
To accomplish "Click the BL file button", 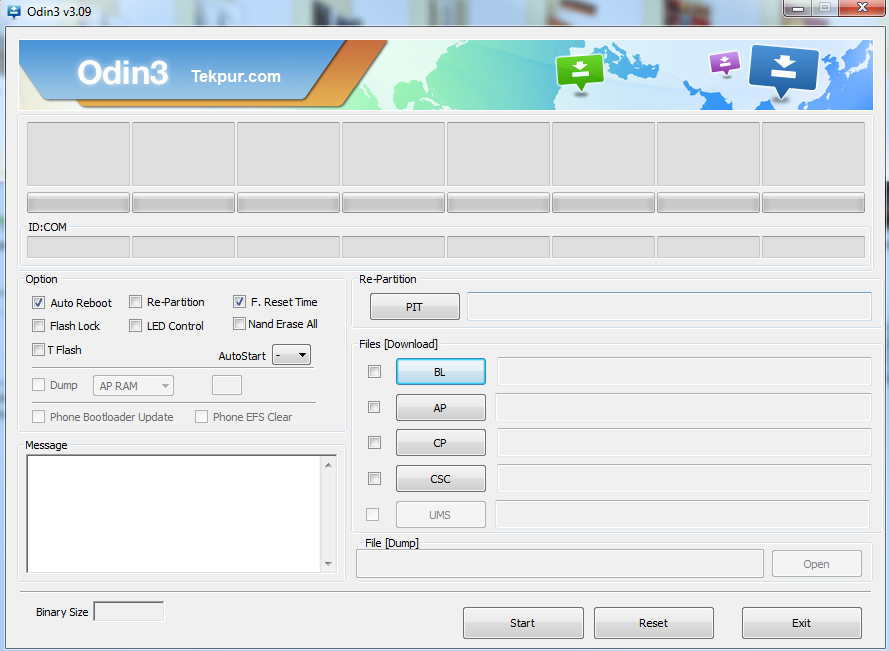I will [x=441, y=372].
